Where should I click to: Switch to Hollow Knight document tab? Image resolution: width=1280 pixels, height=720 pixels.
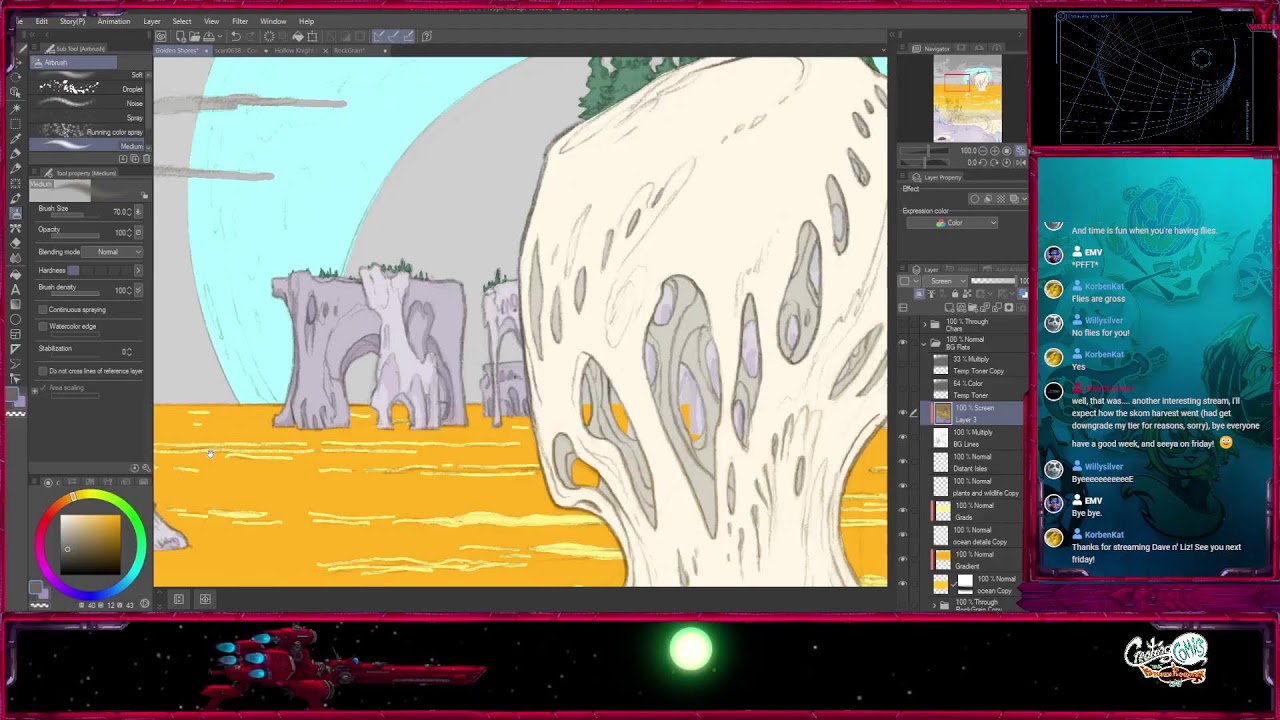(x=295, y=50)
